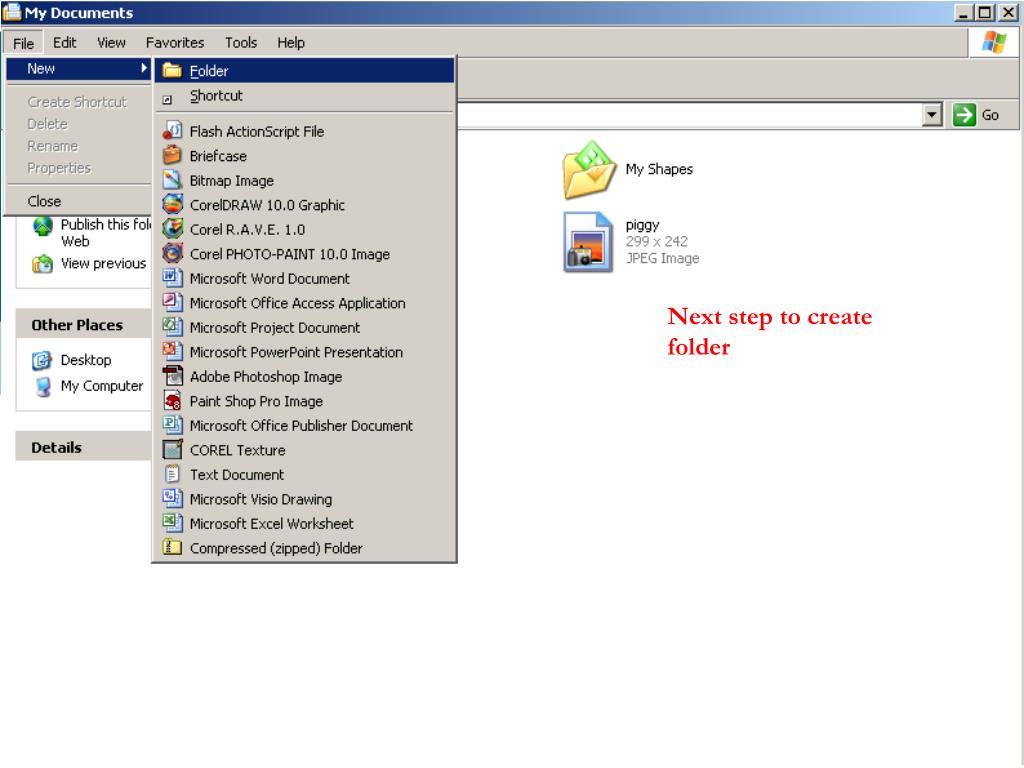Click the Briefcase label
The image size is (1024, 768).
tap(217, 156)
